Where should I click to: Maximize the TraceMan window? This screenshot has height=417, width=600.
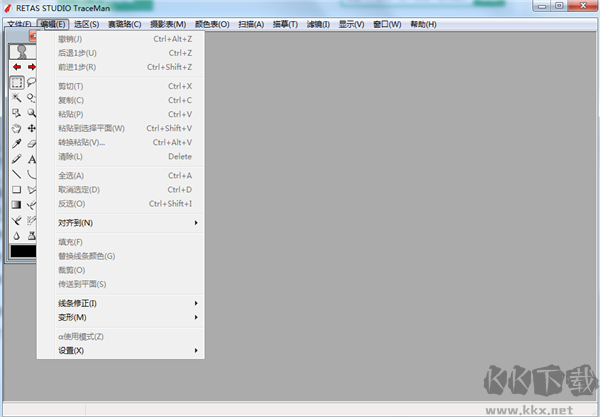tap(559, 6)
